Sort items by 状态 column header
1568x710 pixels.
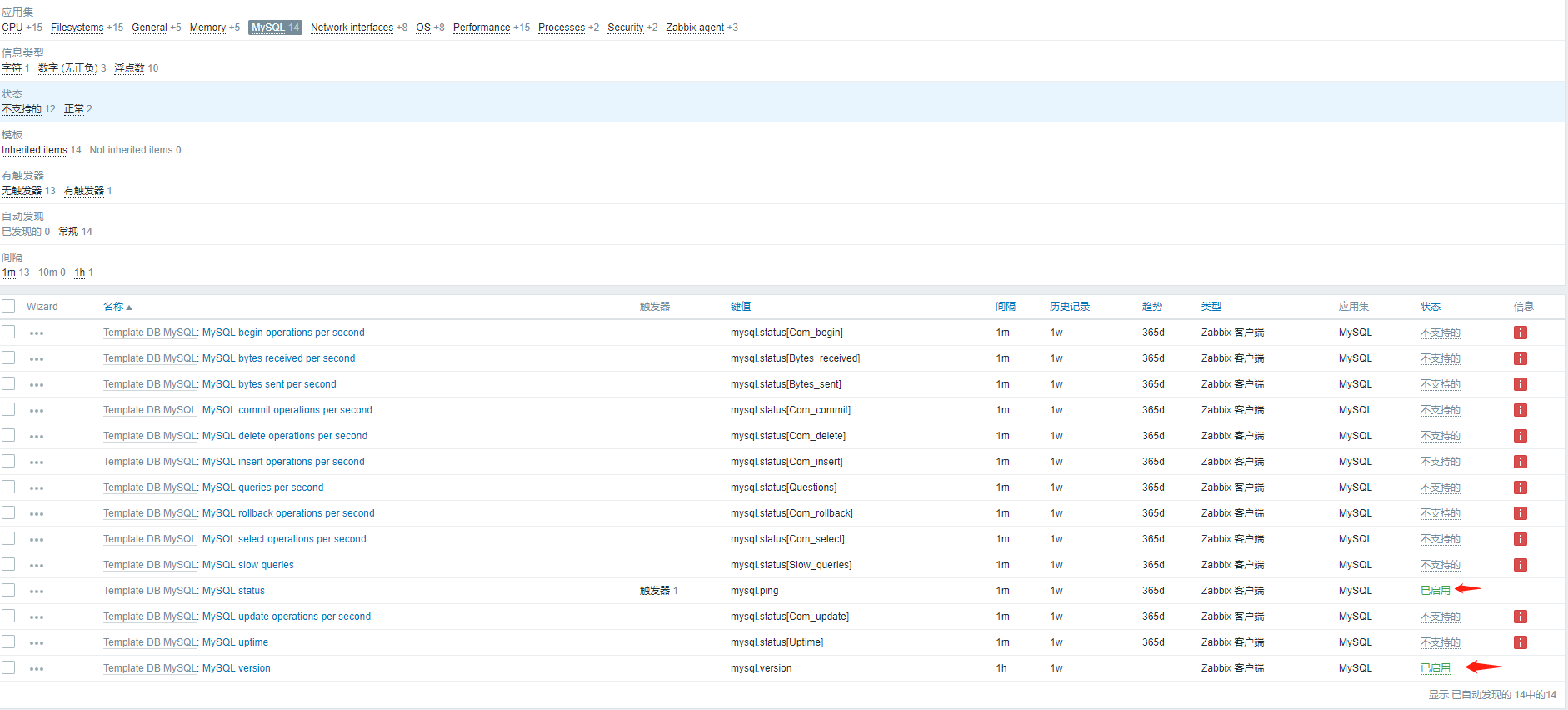(x=1430, y=307)
